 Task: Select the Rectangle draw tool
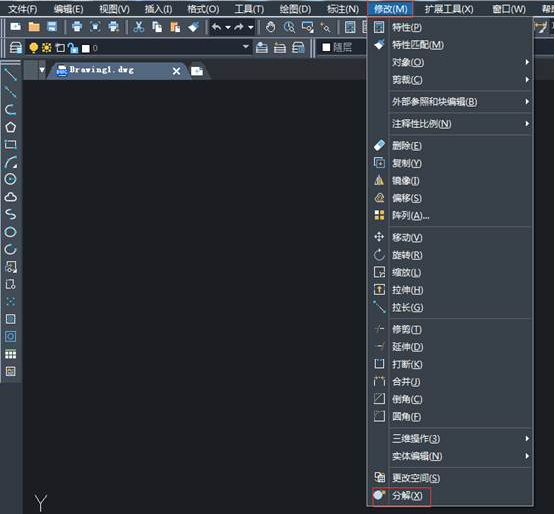[x=10, y=144]
